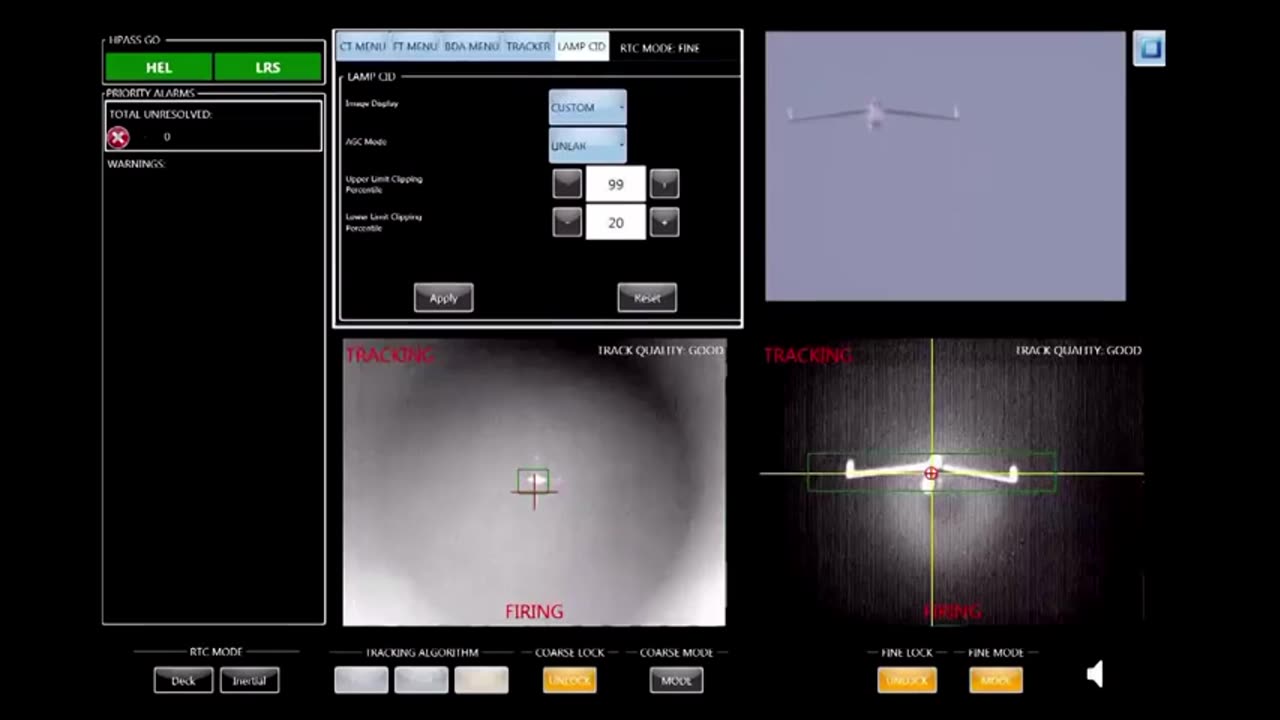The image size is (1280, 720).
Task: Click the upper limit value field showing 99
Action: tap(616, 184)
